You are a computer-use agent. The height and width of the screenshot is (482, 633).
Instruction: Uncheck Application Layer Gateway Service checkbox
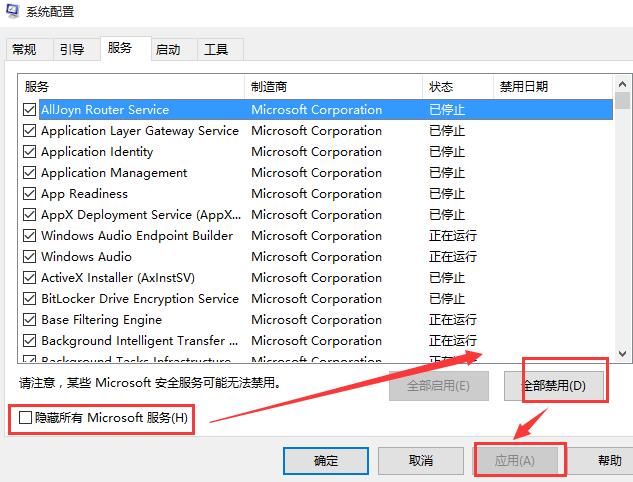pos(29,130)
